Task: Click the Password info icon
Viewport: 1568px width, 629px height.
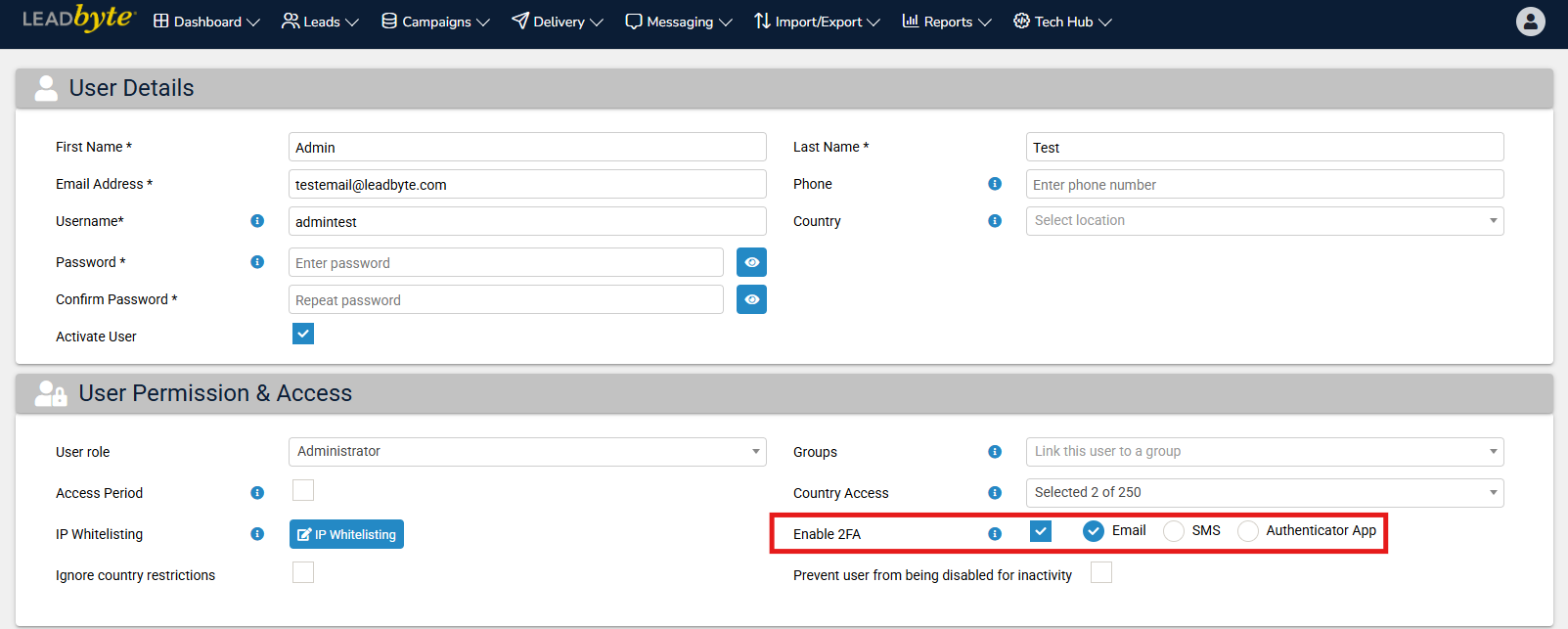Action: tap(257, 262)
